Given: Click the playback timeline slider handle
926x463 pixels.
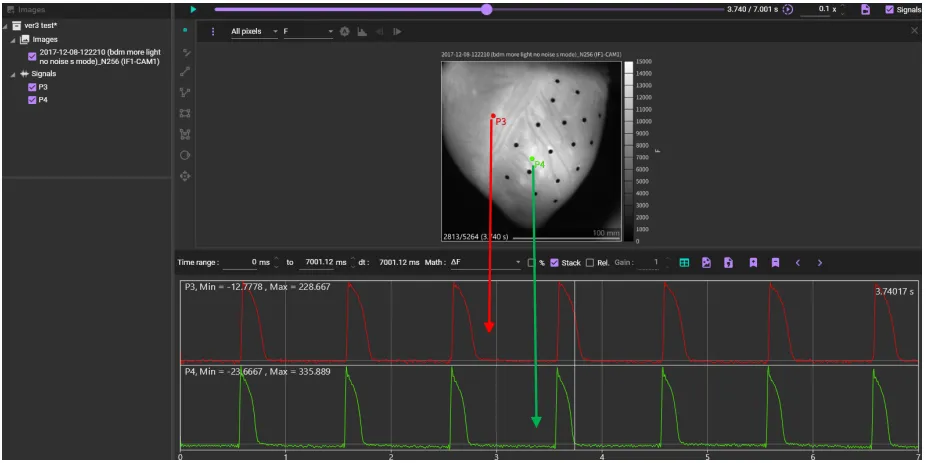Looking at the screenshot, I should tap(486, 9).
